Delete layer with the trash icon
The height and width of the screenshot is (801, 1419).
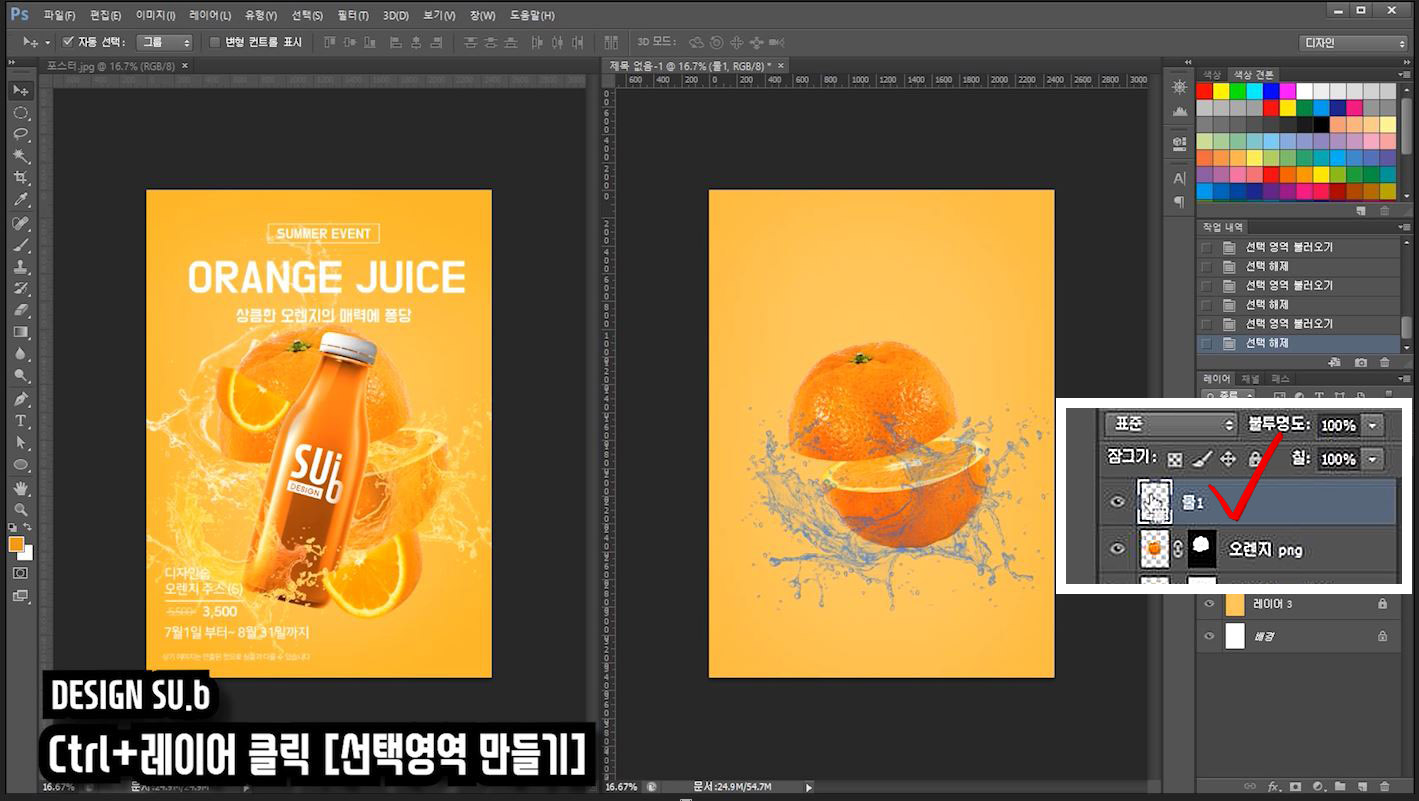tap(1384, 786)
